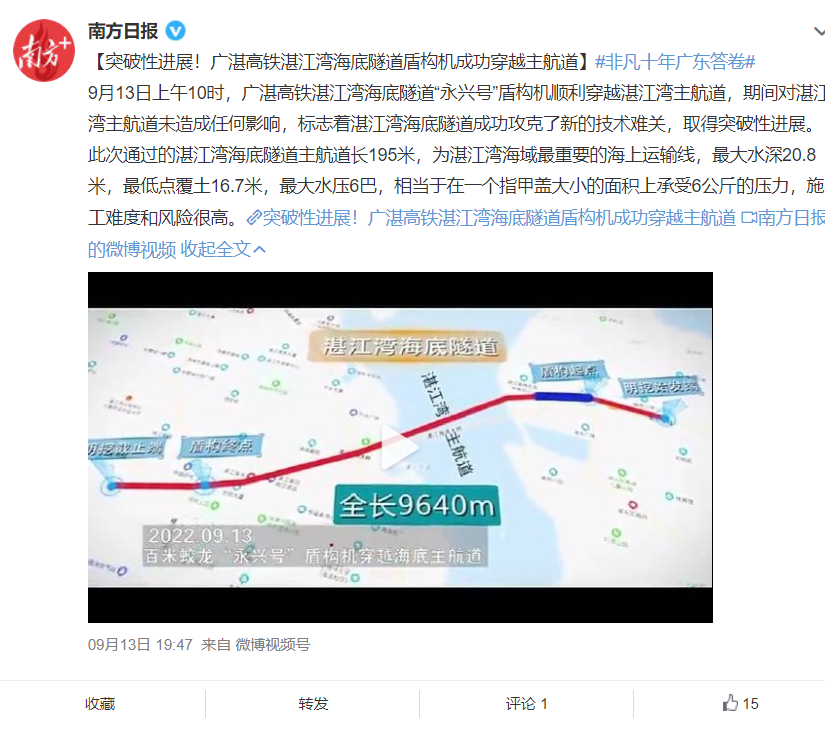Viewport: 825px width, 729px height.
Task: Click the video icon before 南方日报的微博视频
Action: coord(749,217)
